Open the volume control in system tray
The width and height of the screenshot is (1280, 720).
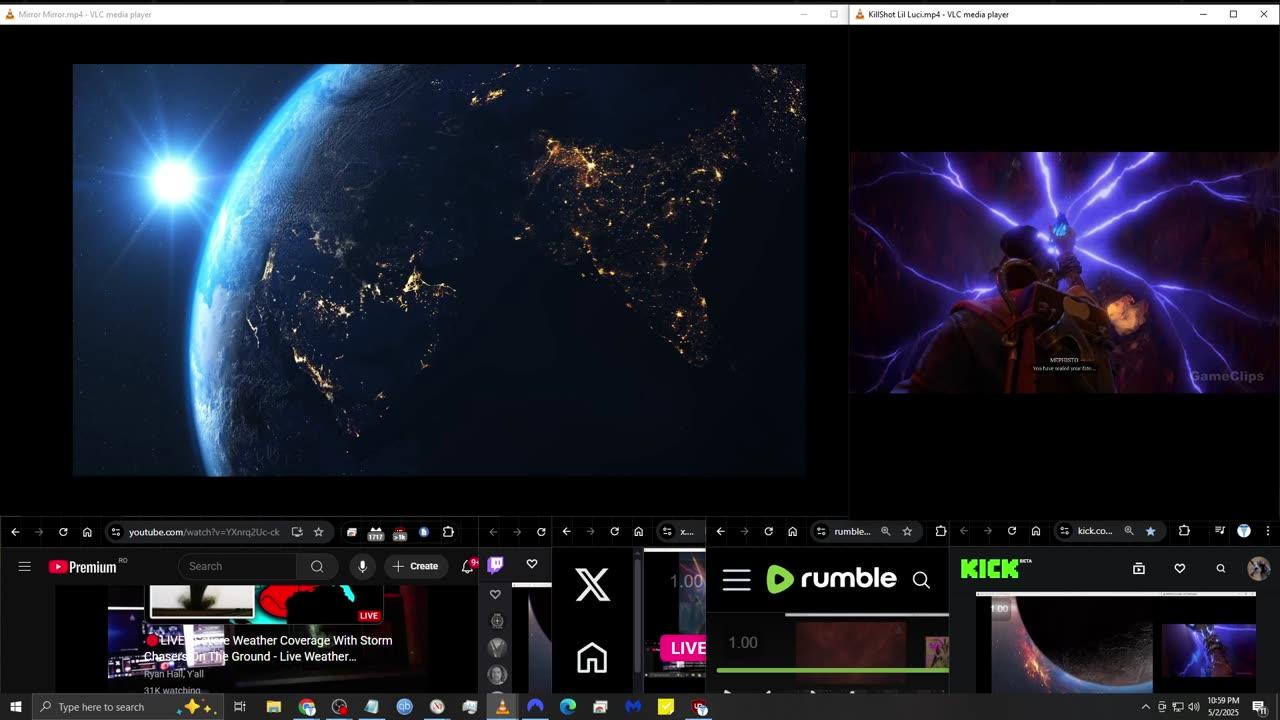(1193, 707)
